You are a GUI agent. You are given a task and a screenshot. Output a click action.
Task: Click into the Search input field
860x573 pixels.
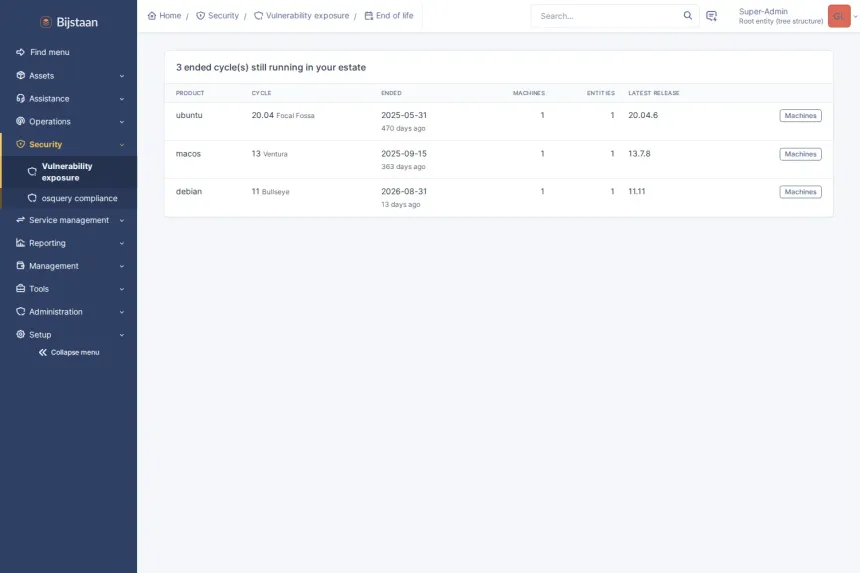tap(609, 16)
